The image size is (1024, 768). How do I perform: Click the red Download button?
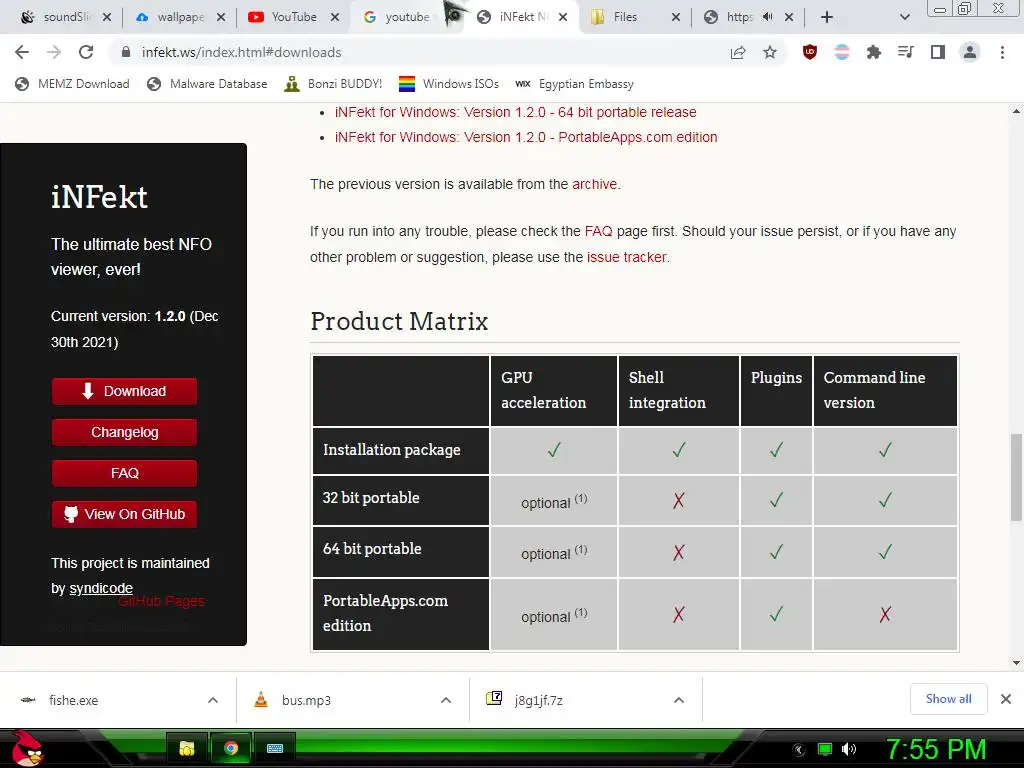click(x=124, y=391)
